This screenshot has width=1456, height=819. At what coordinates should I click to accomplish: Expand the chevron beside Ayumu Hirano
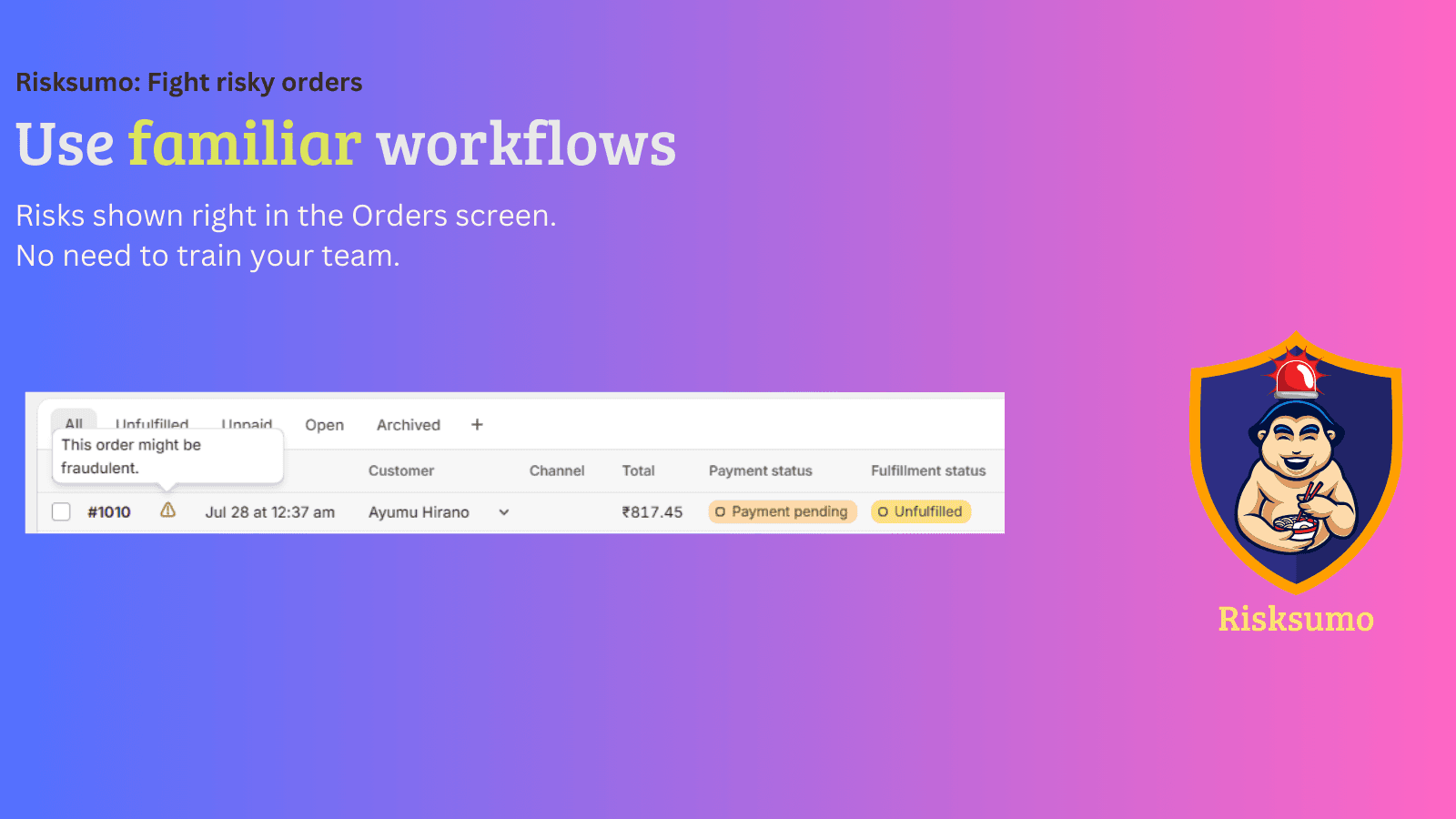[503, 512]
